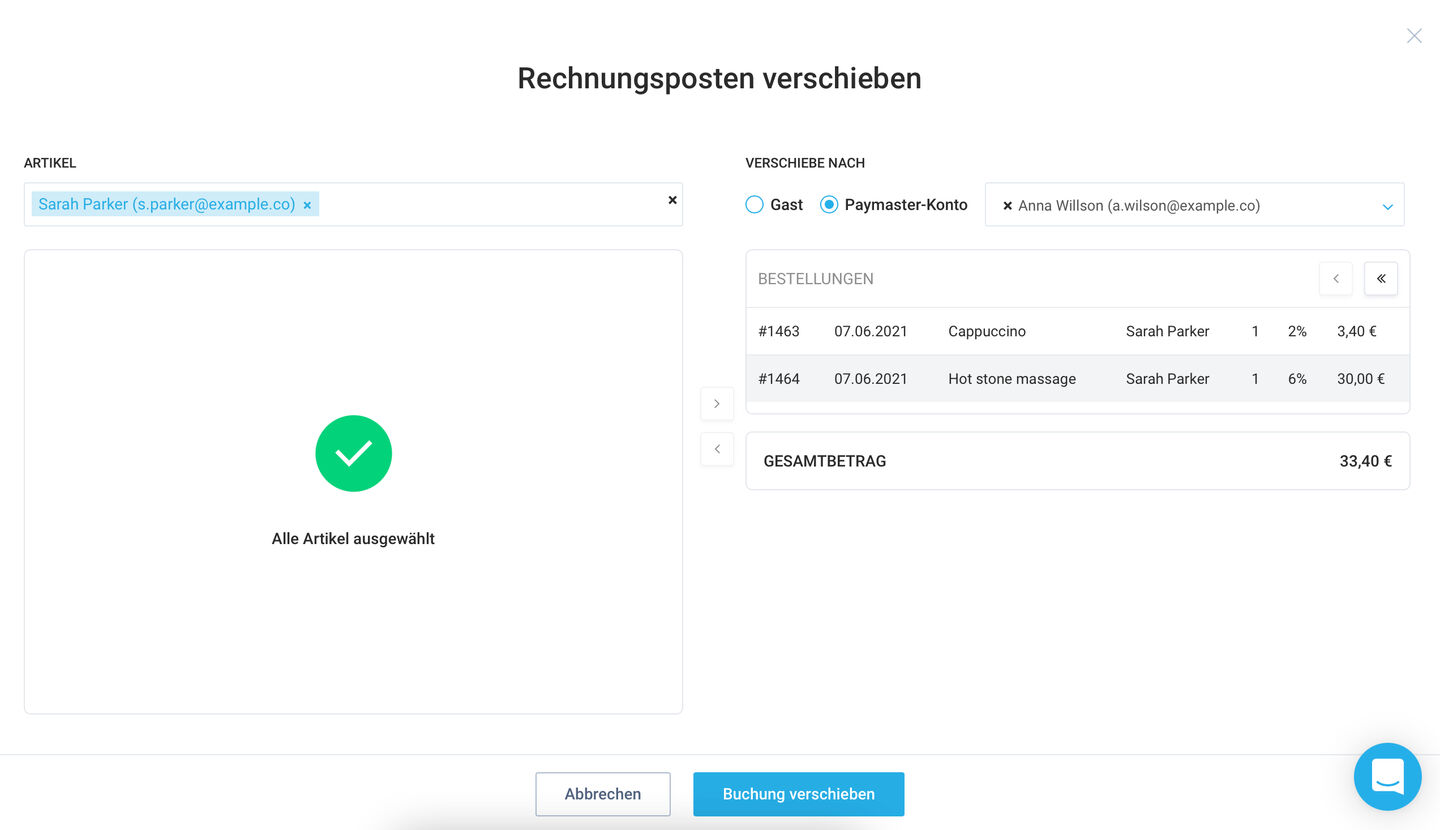Click the right arrow between panels

[717, 404]
